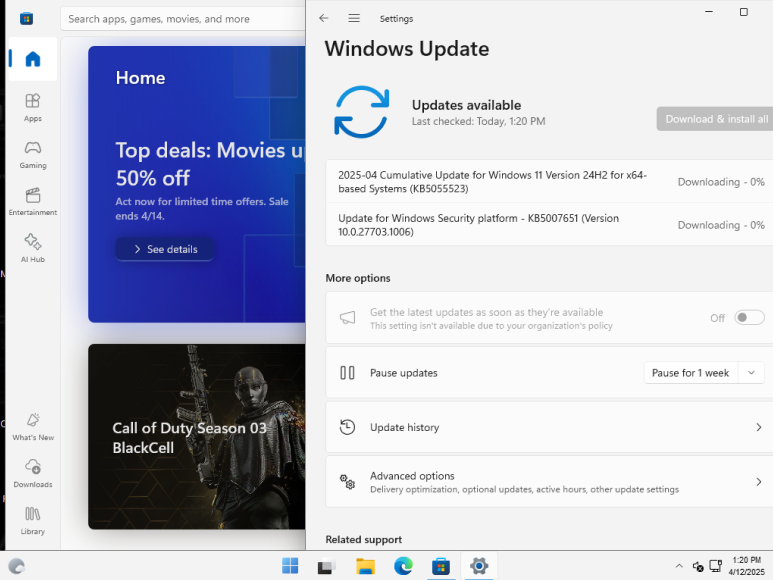Open Advanced options page chevron

(x=759, y=481)
